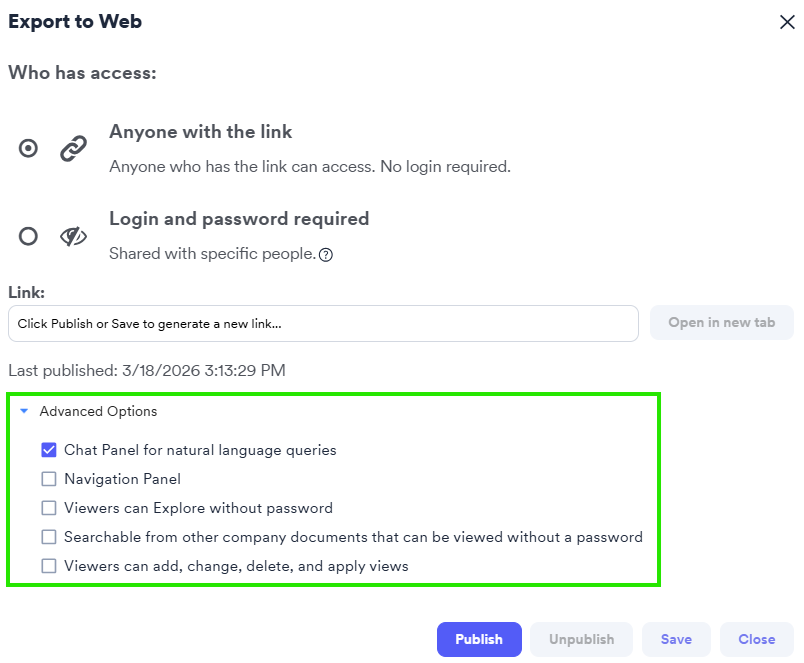Click the Link text field
This screenshot has height=663, width=804.
point(323,323)
